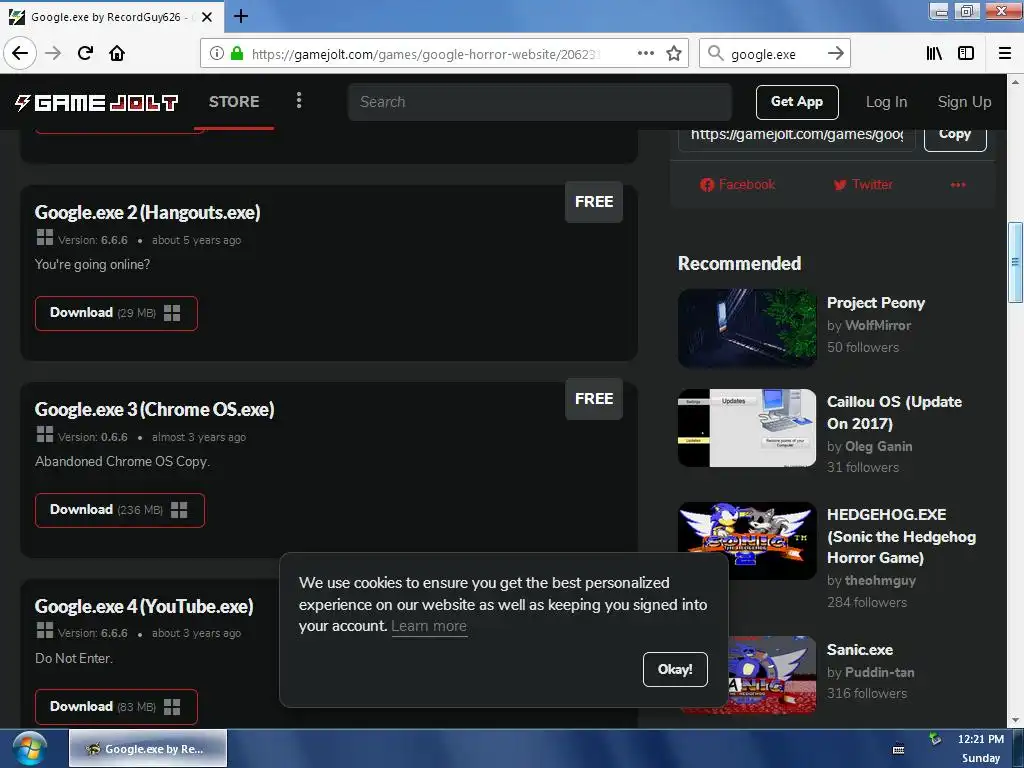The width and height of the screenshot is (1024, 768).
Task: Click text 'Do Not Enter.'
Action: click(x=74, y=658)
